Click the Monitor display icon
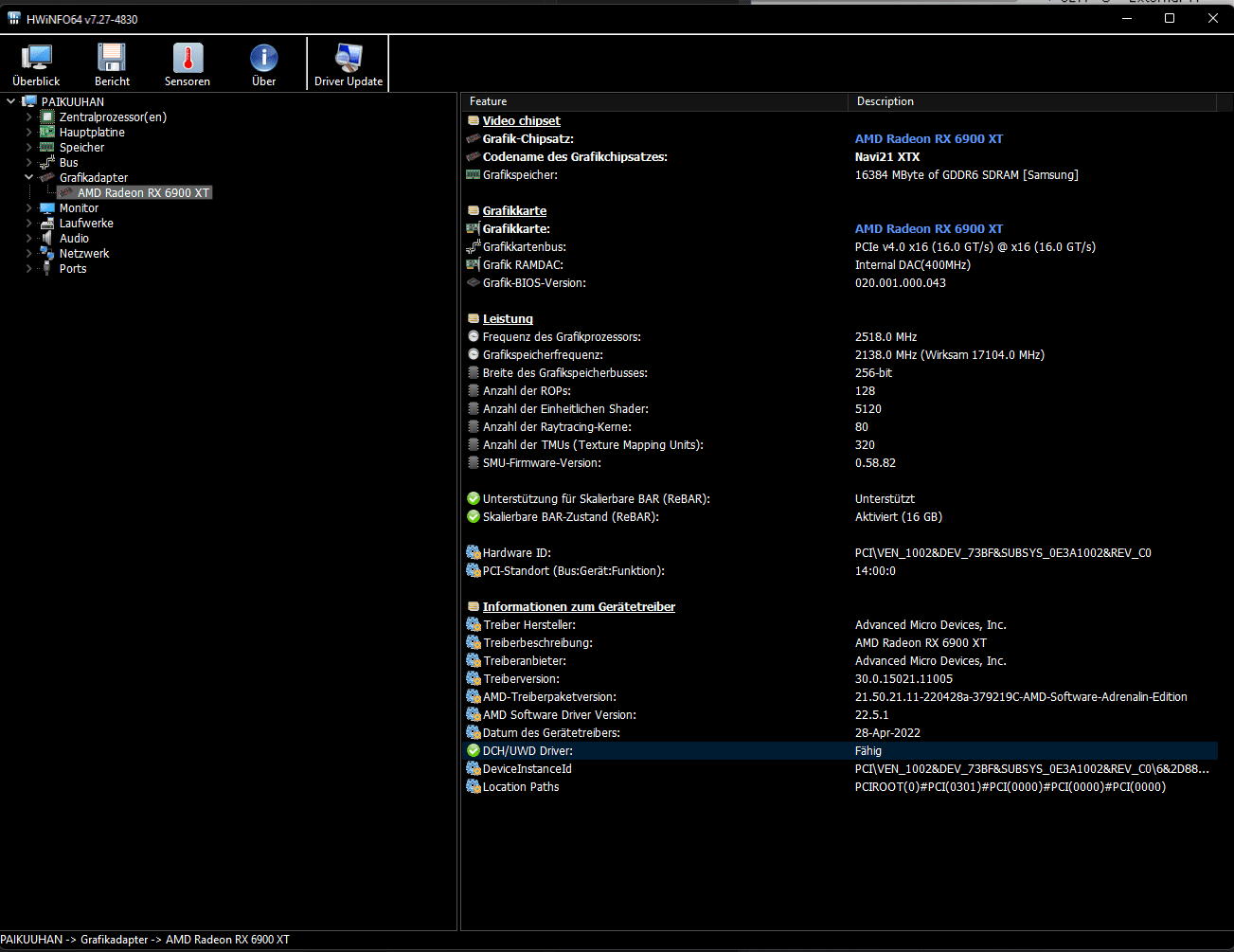 [47, 207]
